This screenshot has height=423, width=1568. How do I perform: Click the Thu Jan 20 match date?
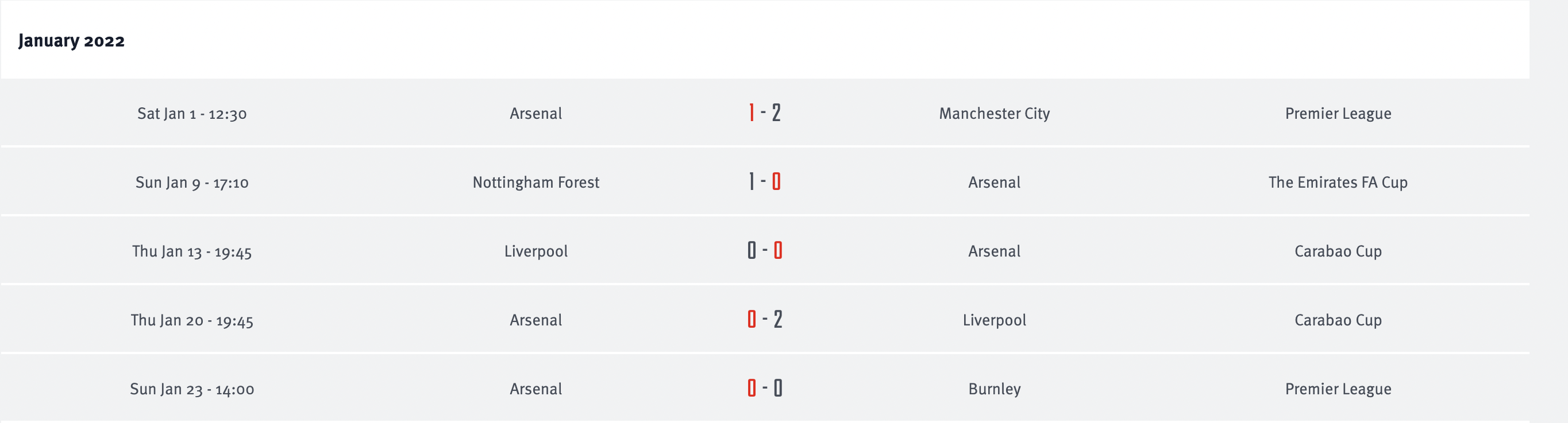coord(192,320)
